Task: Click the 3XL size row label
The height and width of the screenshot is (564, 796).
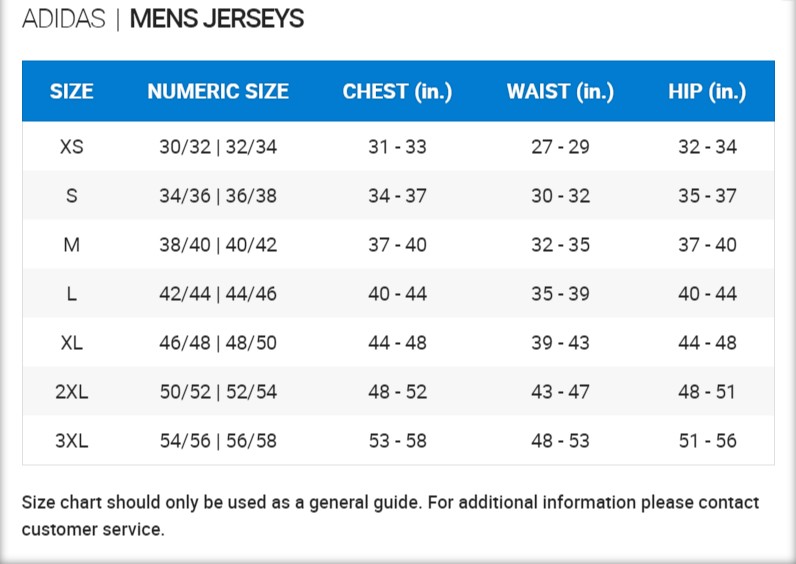Action: click(72, 441)
